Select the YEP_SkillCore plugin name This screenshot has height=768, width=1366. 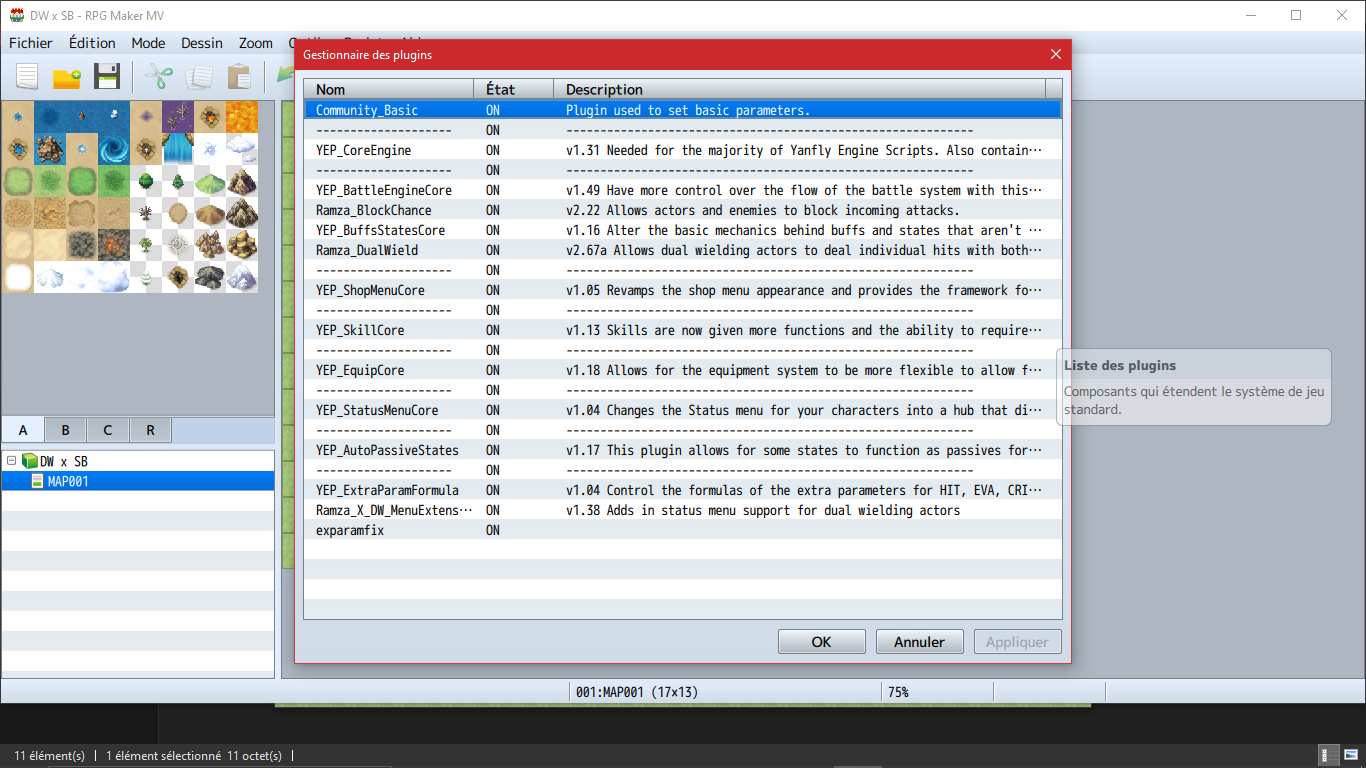[360, 330]
